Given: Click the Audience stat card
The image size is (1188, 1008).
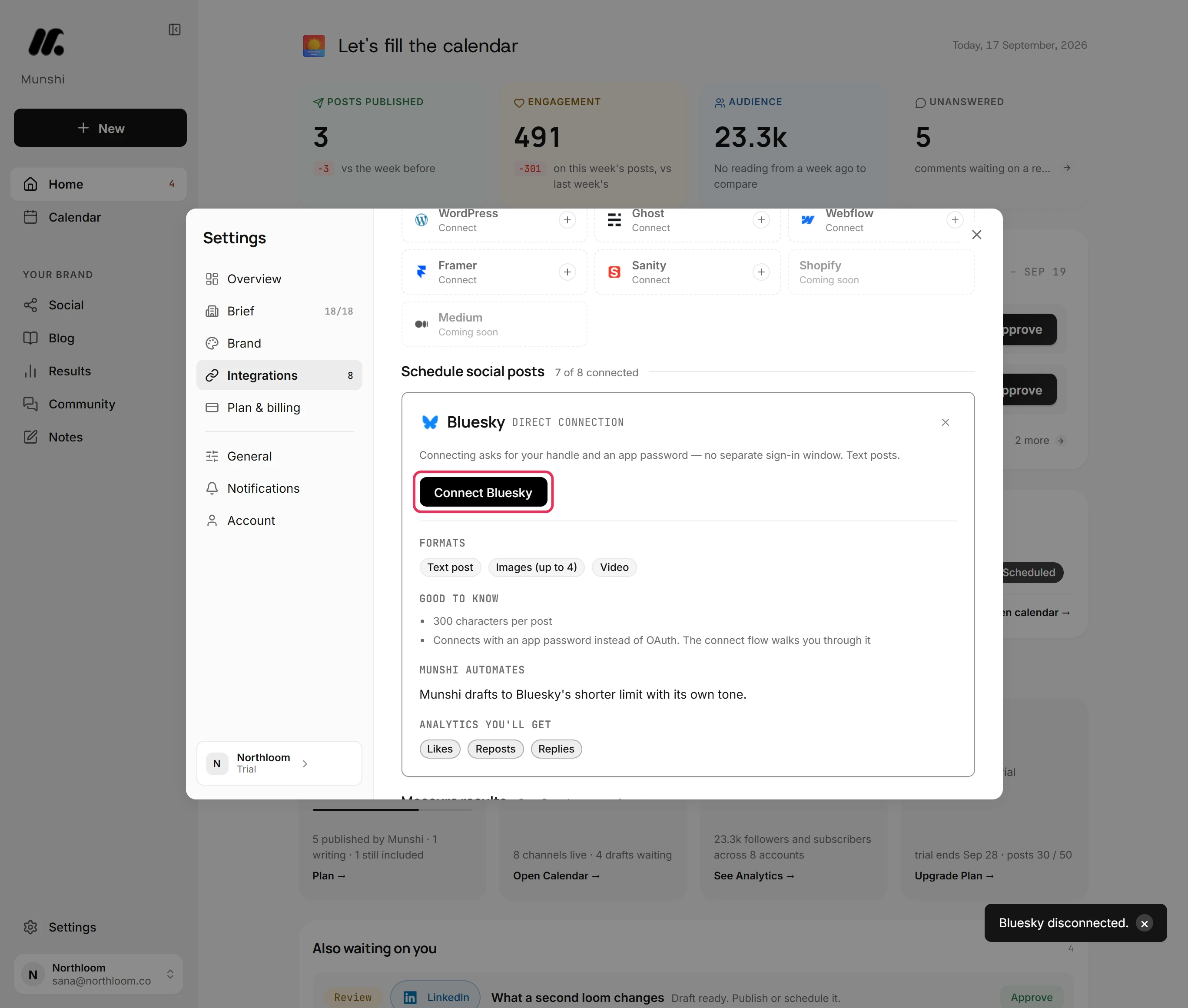Looking at the screenshot, I should (x=794, y=146).
